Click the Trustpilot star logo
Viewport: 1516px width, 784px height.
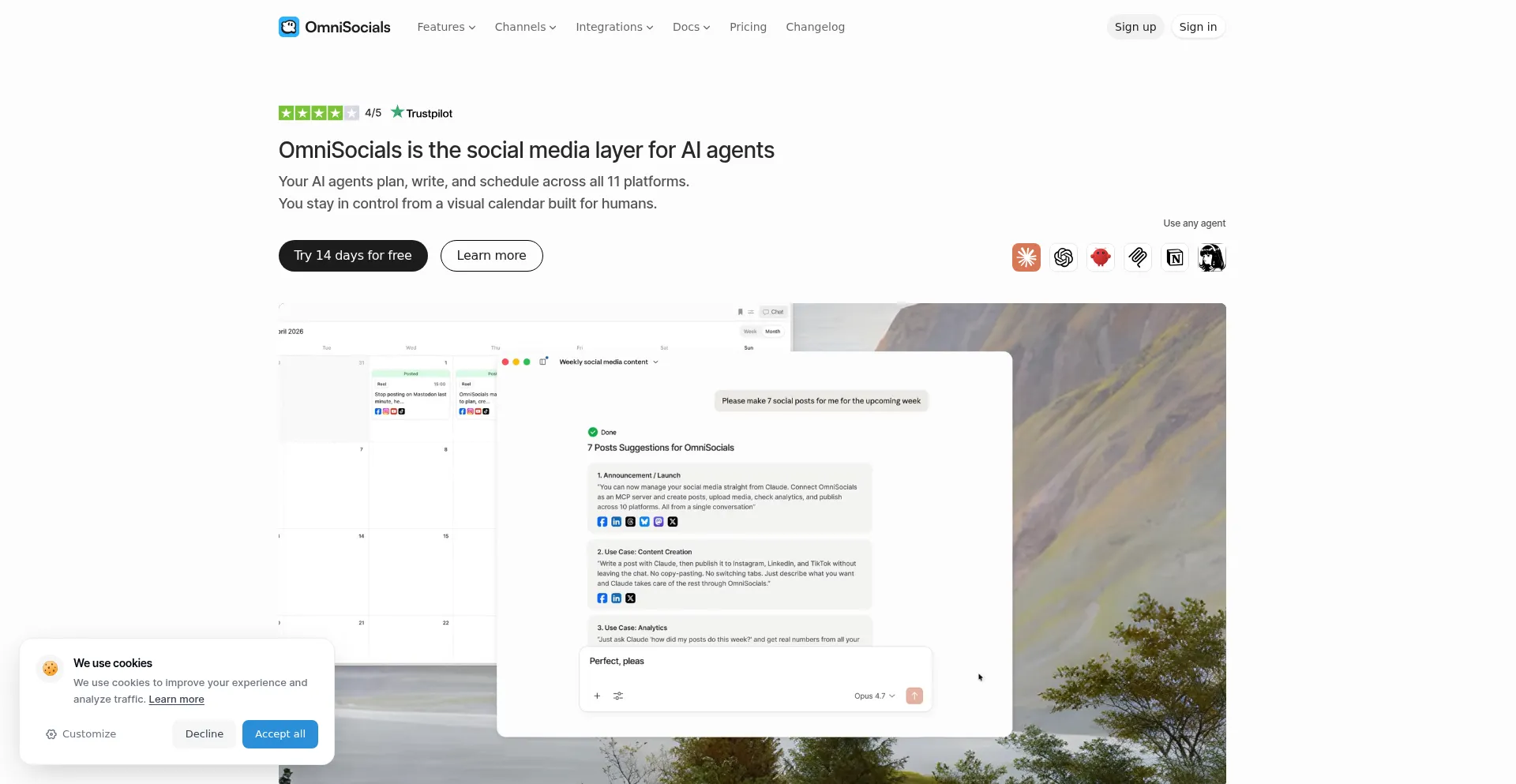point(397,112)
